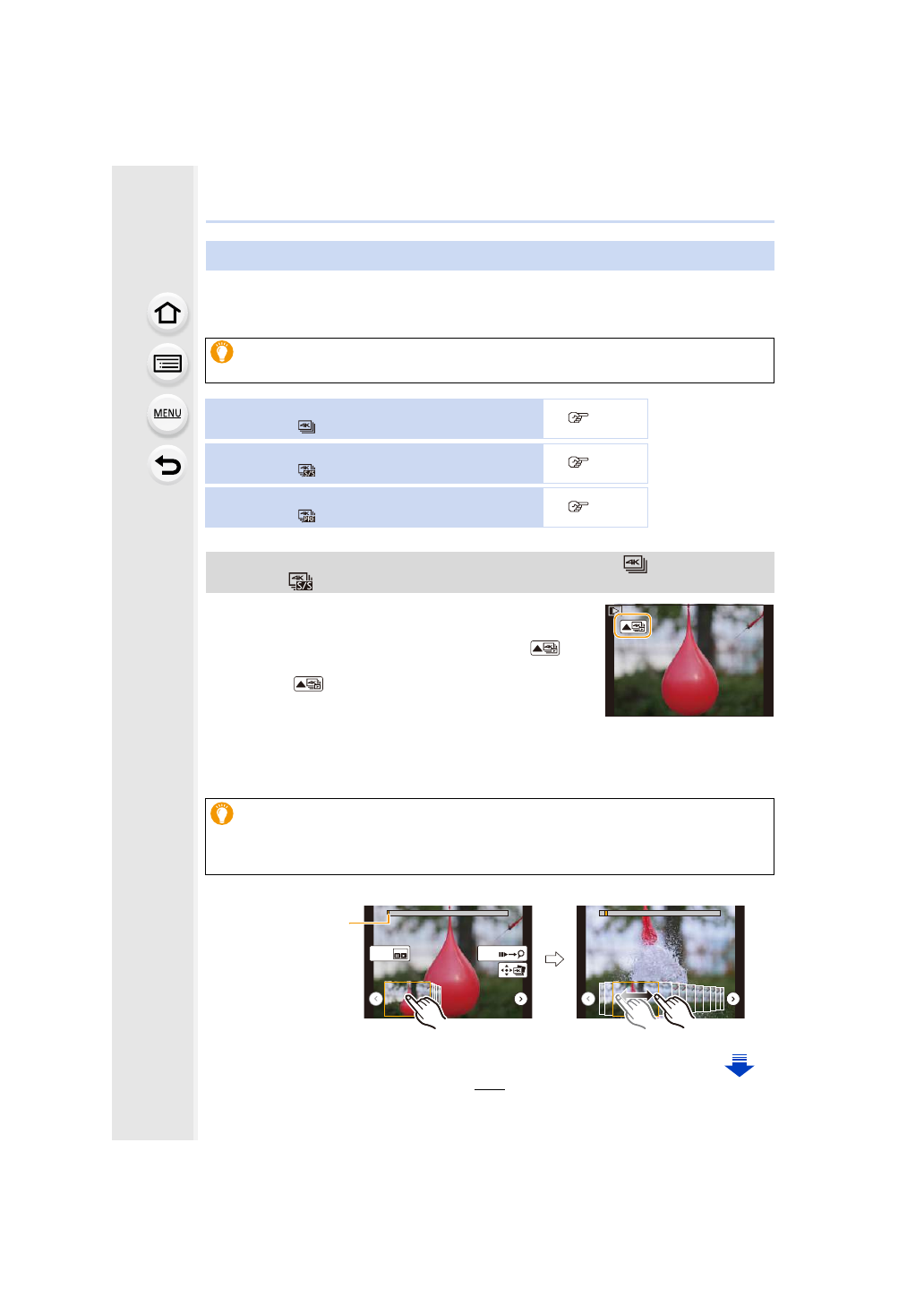Tap the playback-to-zoom button on left screen
This screenshot has width=924, height=1306.
pyautogui.click(x=502, y=954)
